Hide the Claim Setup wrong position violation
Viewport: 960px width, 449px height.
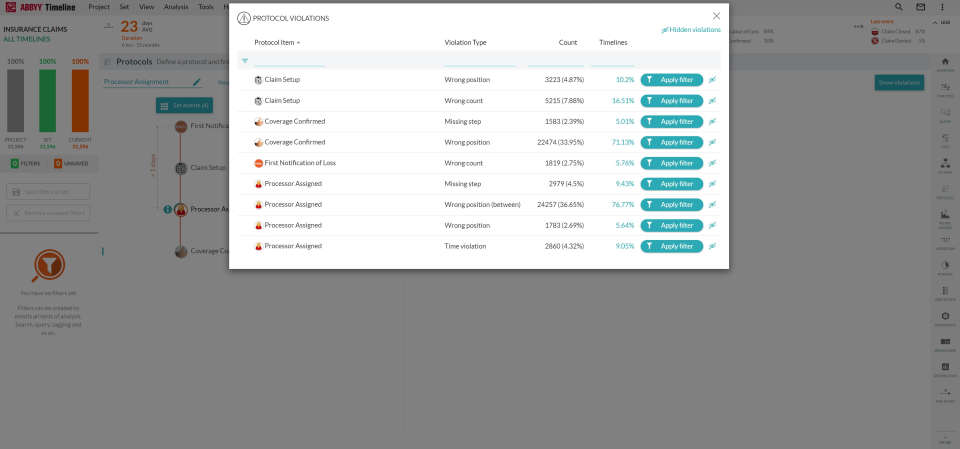[x=712, y=80]
